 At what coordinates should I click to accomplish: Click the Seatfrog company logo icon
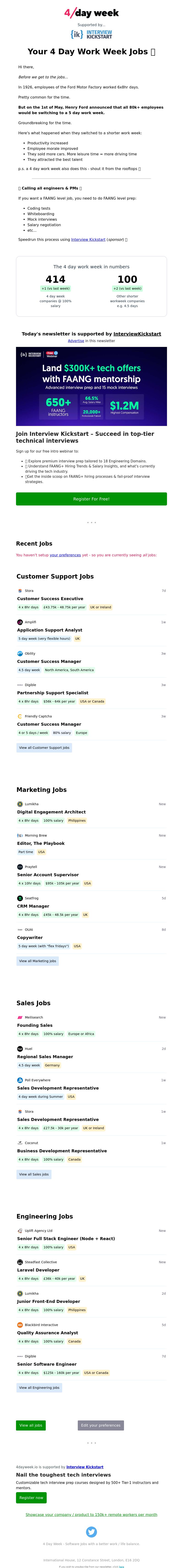(20, 898)
